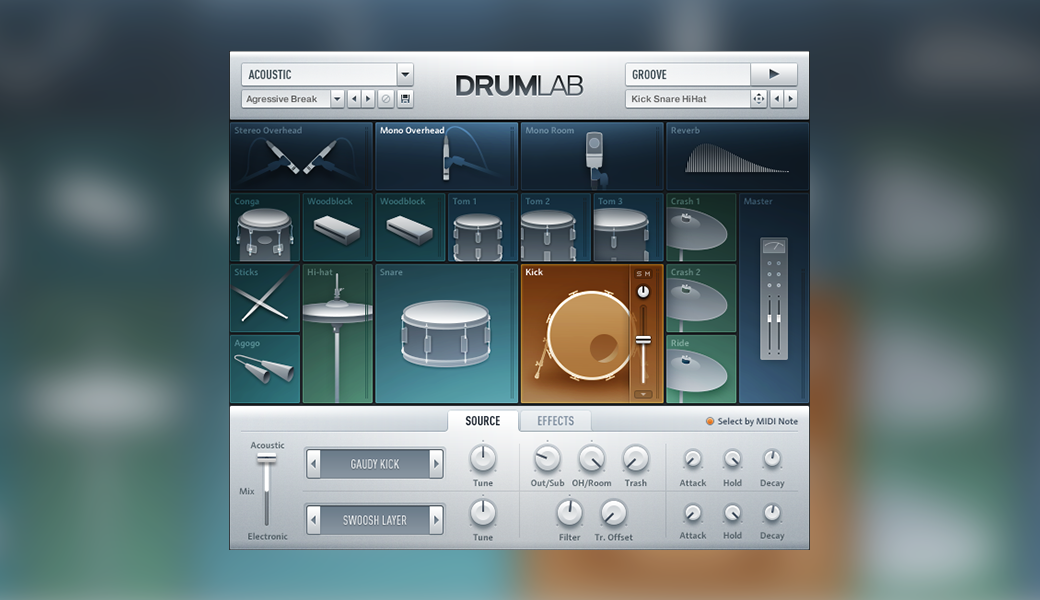Viewport: 1040px width, 600px height.
Task: Select the Mono Overhead microphone pad
Action: tap(446, 156)
